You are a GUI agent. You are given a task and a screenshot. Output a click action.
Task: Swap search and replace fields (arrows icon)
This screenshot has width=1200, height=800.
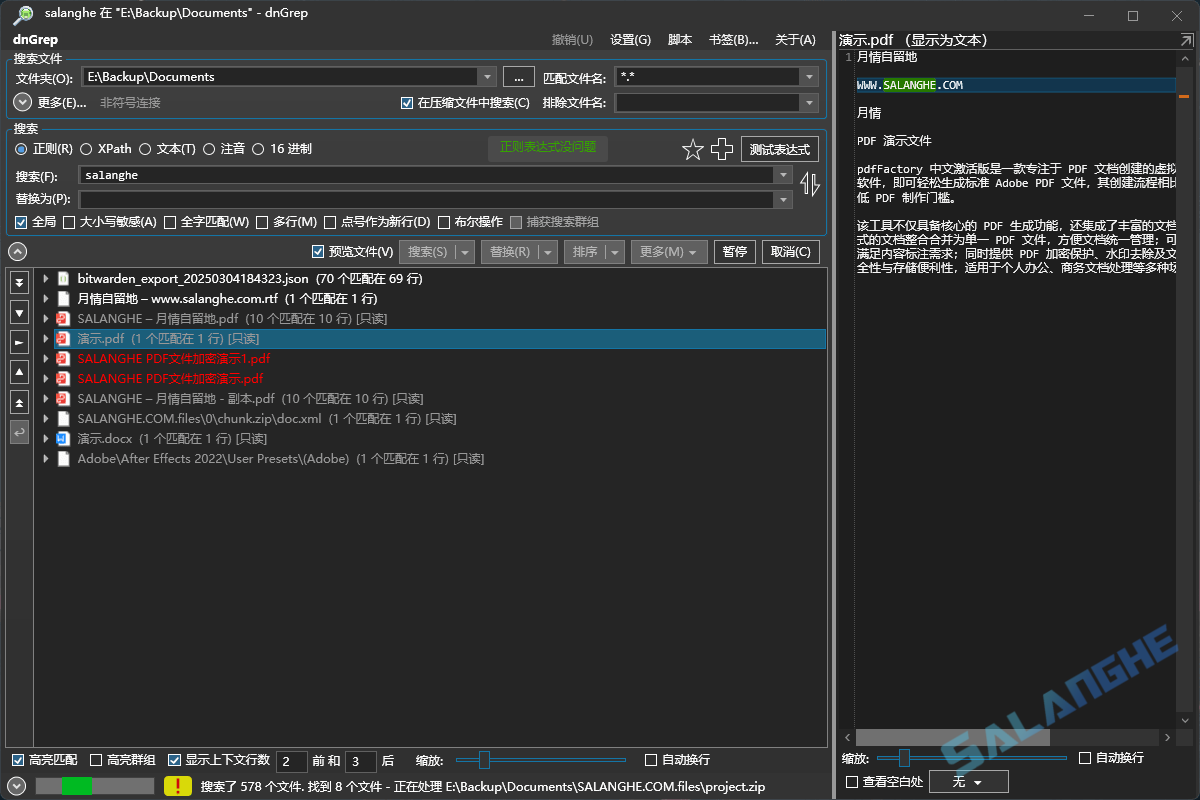click(x=810, y=184)
